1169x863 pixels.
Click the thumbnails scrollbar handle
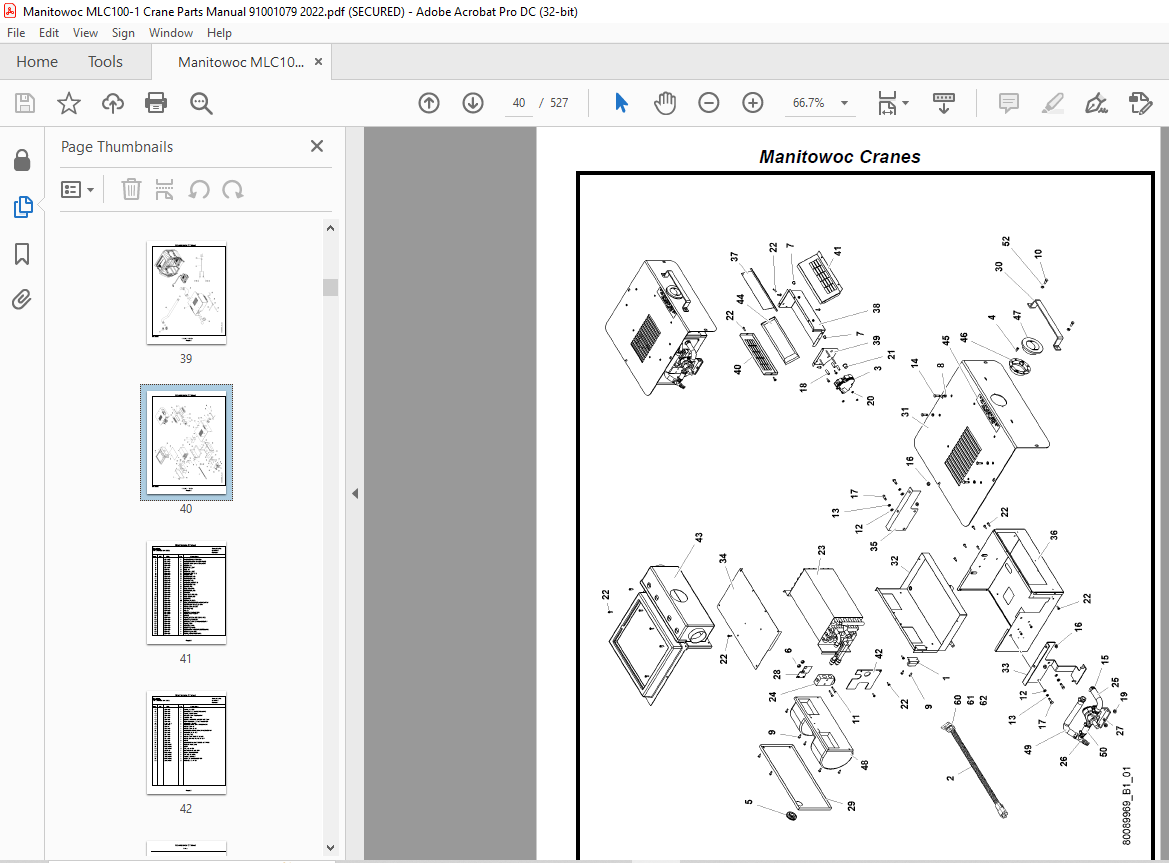point(330,287)
